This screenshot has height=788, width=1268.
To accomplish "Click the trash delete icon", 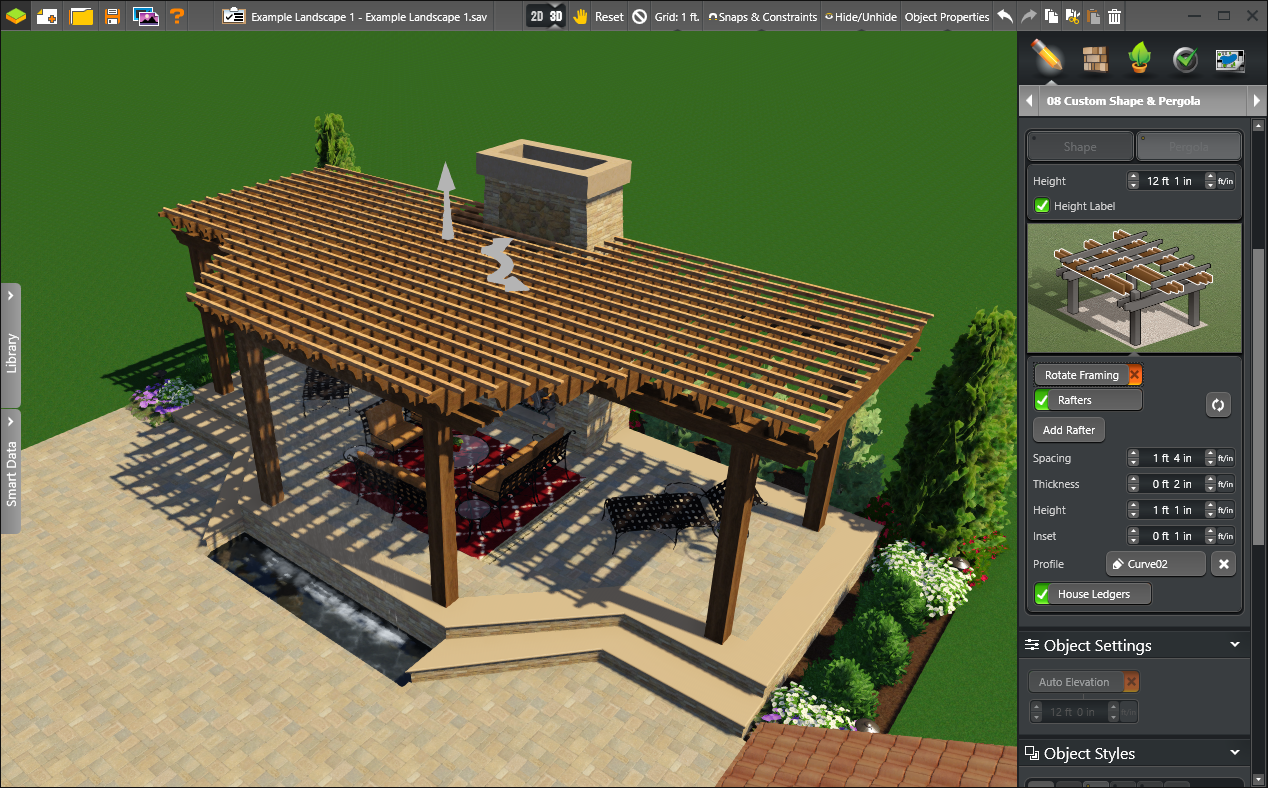I will [1114, 16].
